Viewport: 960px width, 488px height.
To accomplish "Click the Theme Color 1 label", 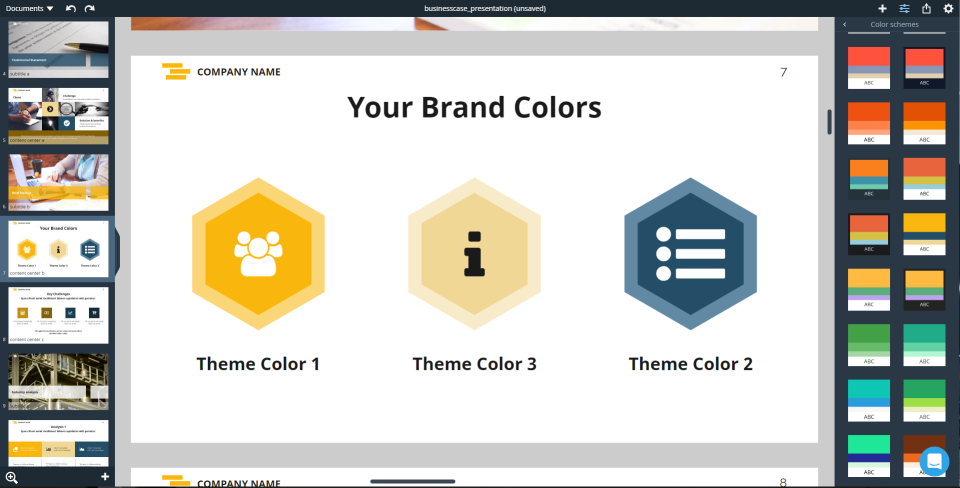I will [258, 364].
